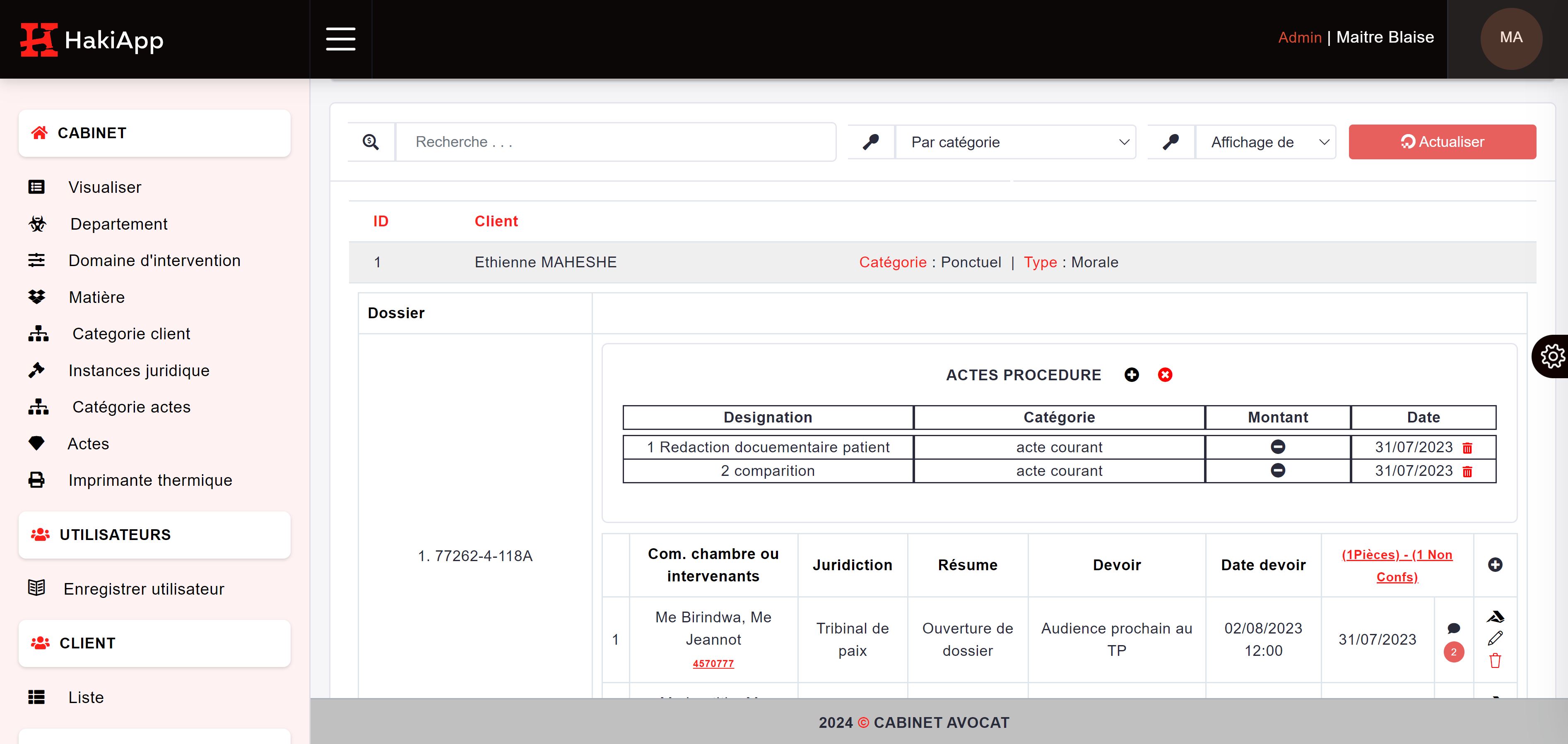The image size is (1568, 744).
Task: Open the Affichage de dropdown
Action: pyautogui.click(x=1265, y=142)
